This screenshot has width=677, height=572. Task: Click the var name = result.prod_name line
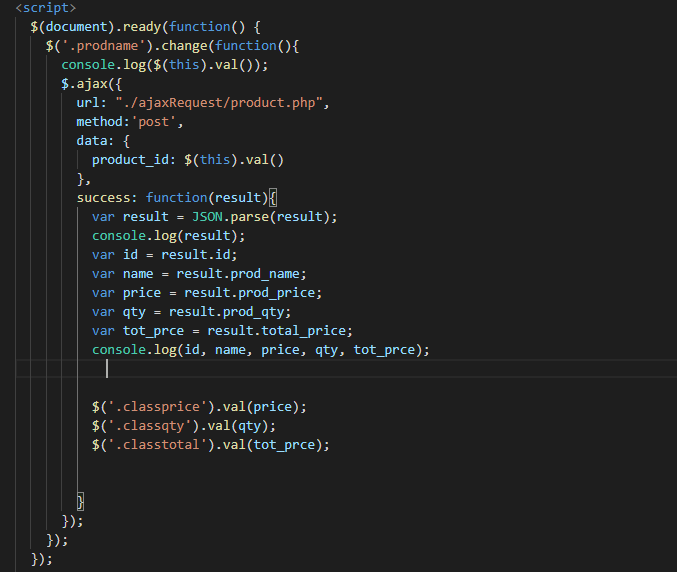[x=199, y=274]
